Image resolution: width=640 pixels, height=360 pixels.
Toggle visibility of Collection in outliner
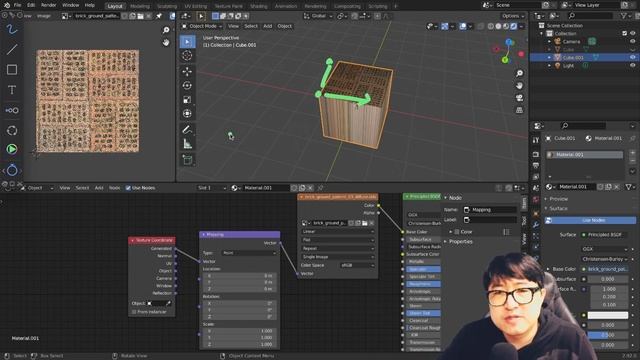tap(633, 33)
